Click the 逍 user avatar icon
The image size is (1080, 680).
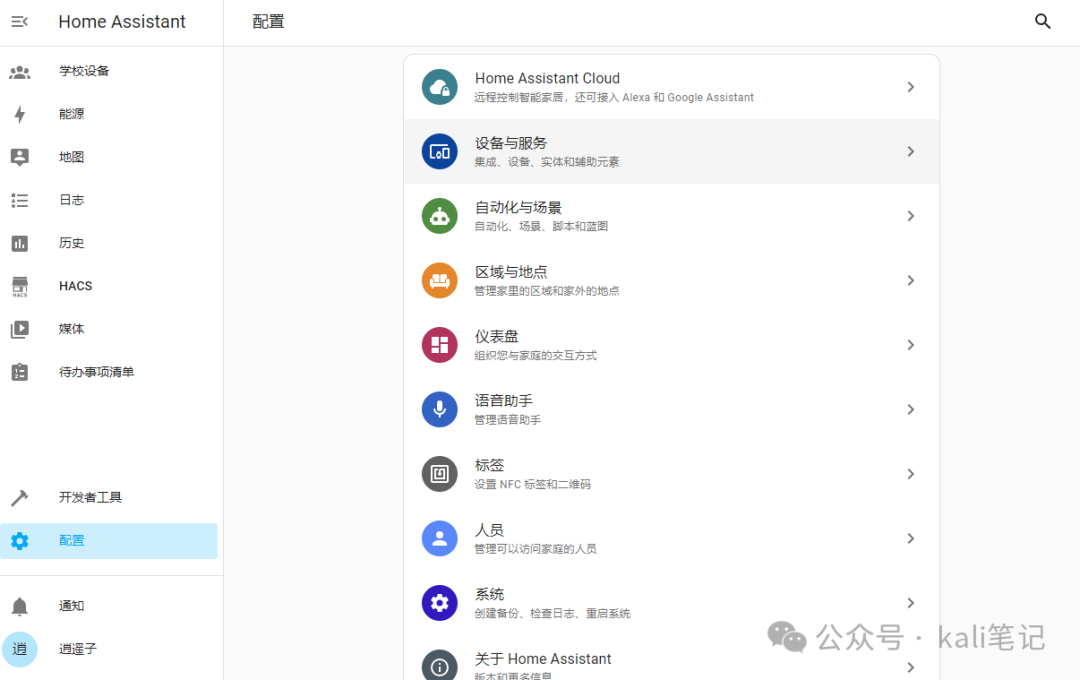coord(19,649)
